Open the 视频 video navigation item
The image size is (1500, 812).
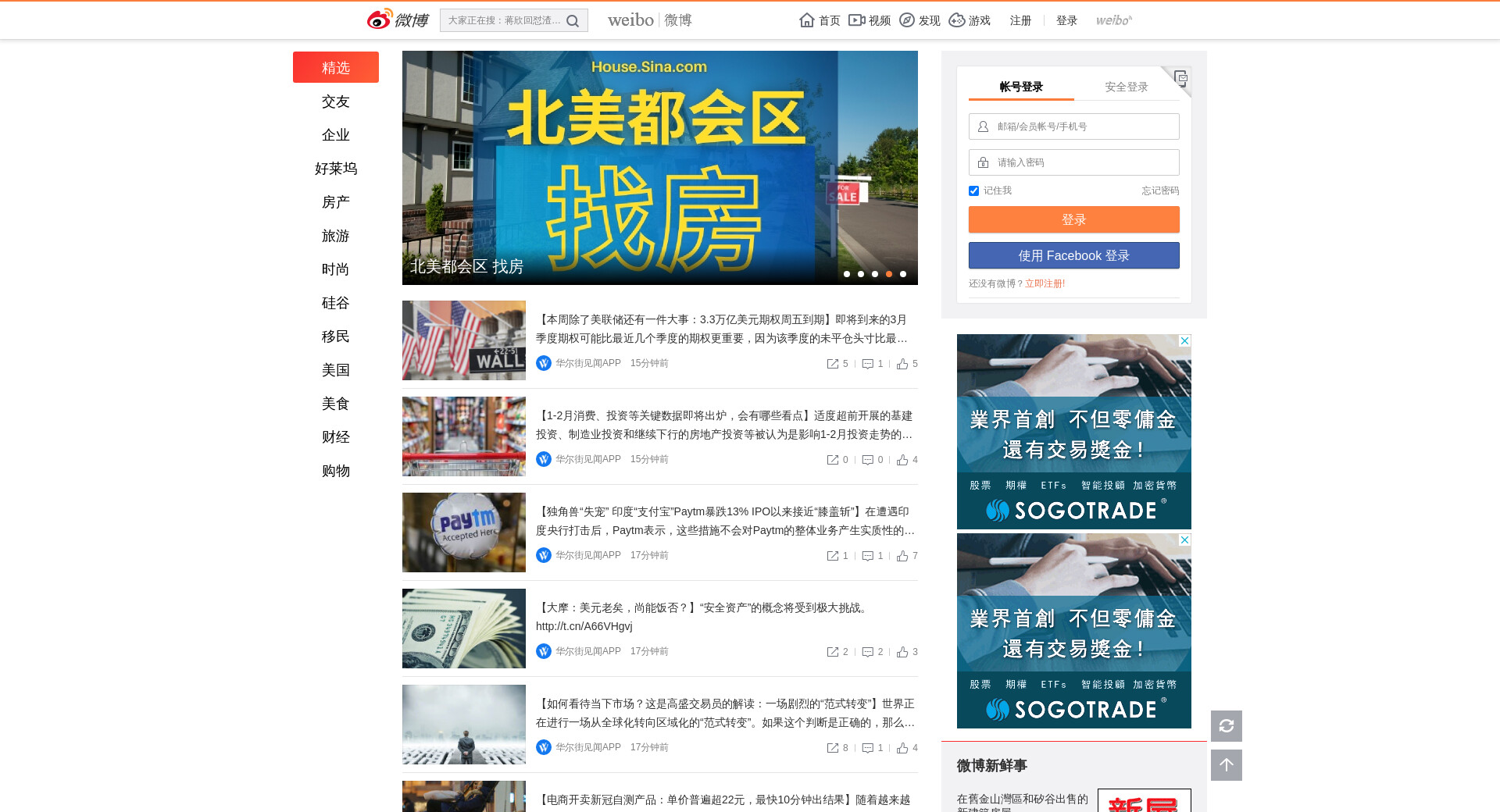click(x=870, y=20)
